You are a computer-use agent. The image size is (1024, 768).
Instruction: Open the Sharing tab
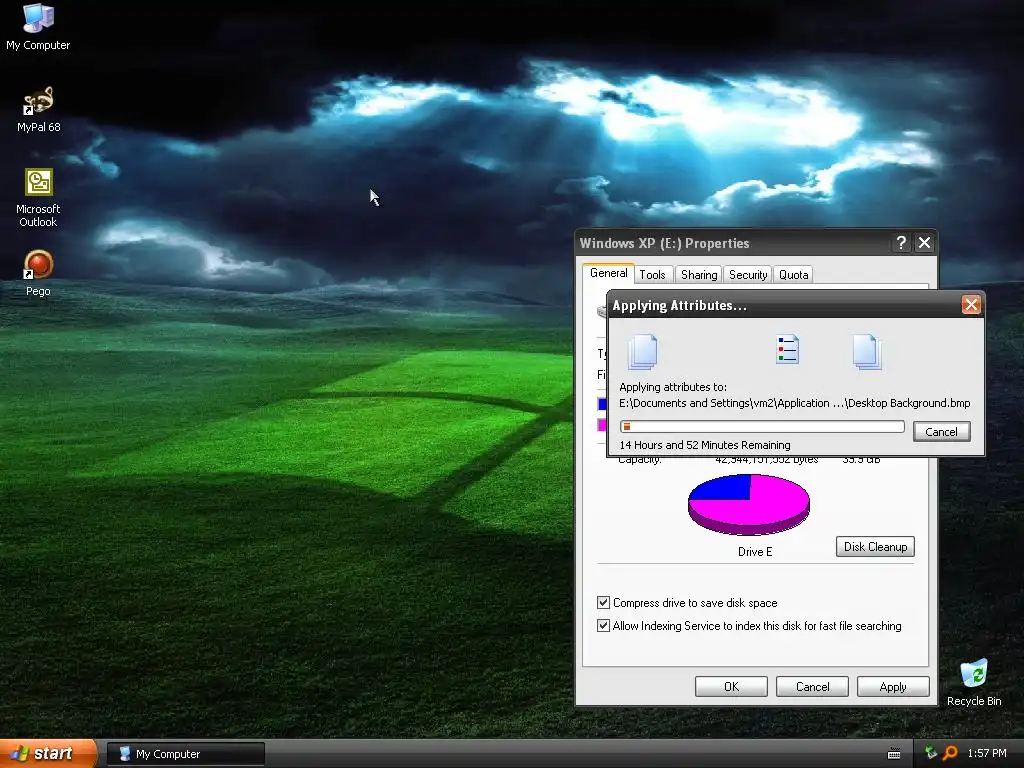(x=699, y=275)
